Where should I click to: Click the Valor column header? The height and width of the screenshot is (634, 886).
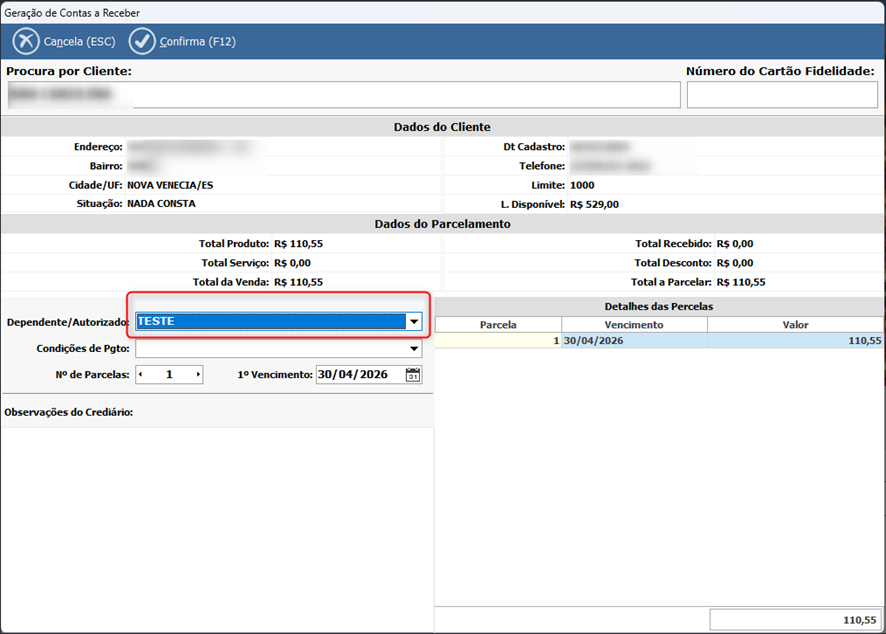(x=794, y=325)
